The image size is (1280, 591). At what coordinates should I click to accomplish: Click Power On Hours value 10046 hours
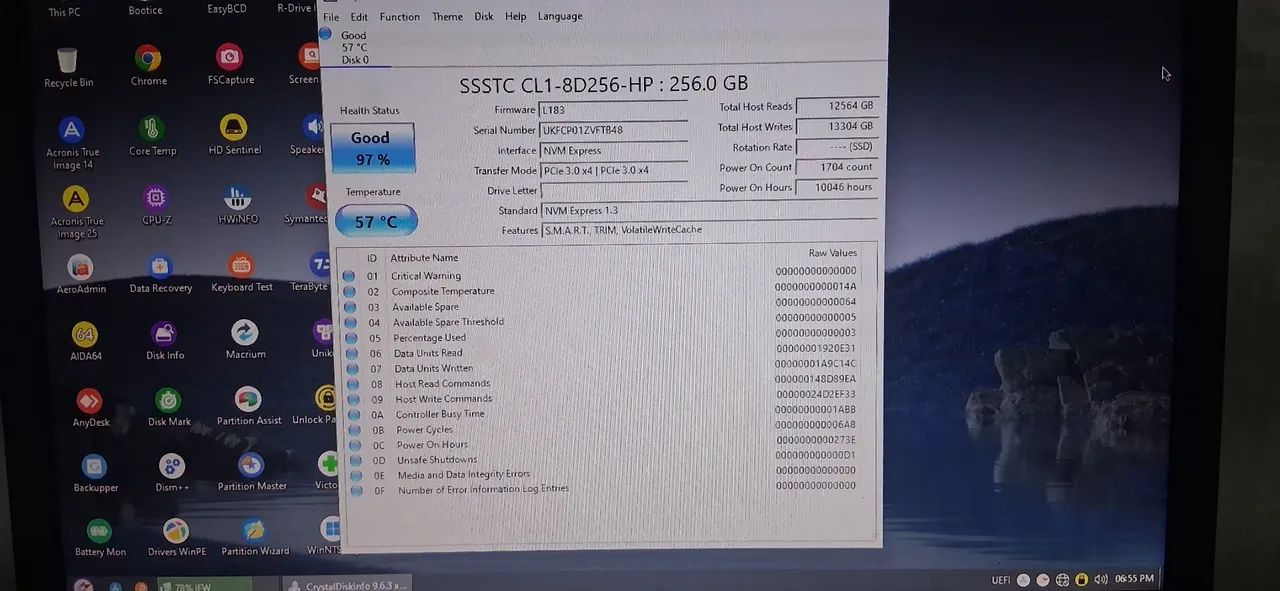pos(837,187)
